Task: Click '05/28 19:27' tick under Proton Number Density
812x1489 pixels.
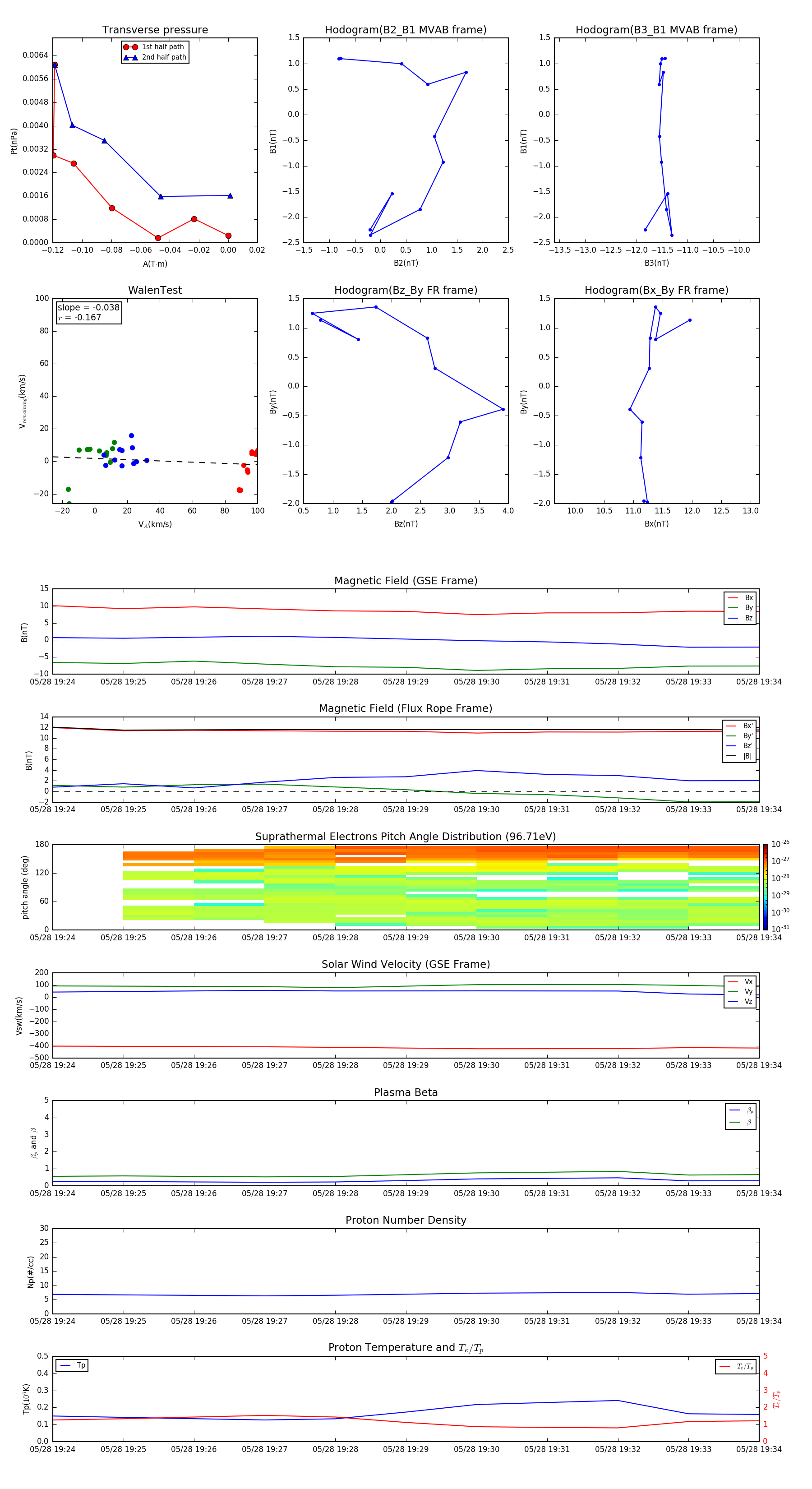Action: tap(264, 1321)
